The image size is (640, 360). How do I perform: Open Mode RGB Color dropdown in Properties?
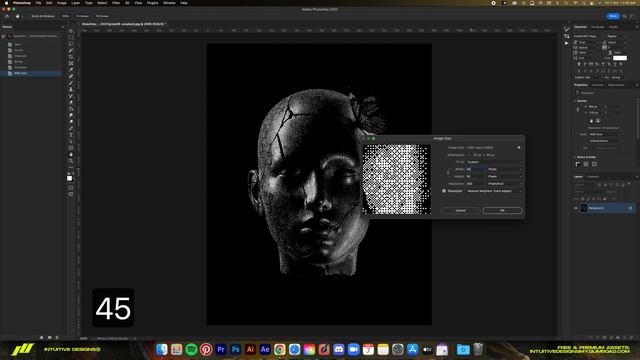coord(605,134)
